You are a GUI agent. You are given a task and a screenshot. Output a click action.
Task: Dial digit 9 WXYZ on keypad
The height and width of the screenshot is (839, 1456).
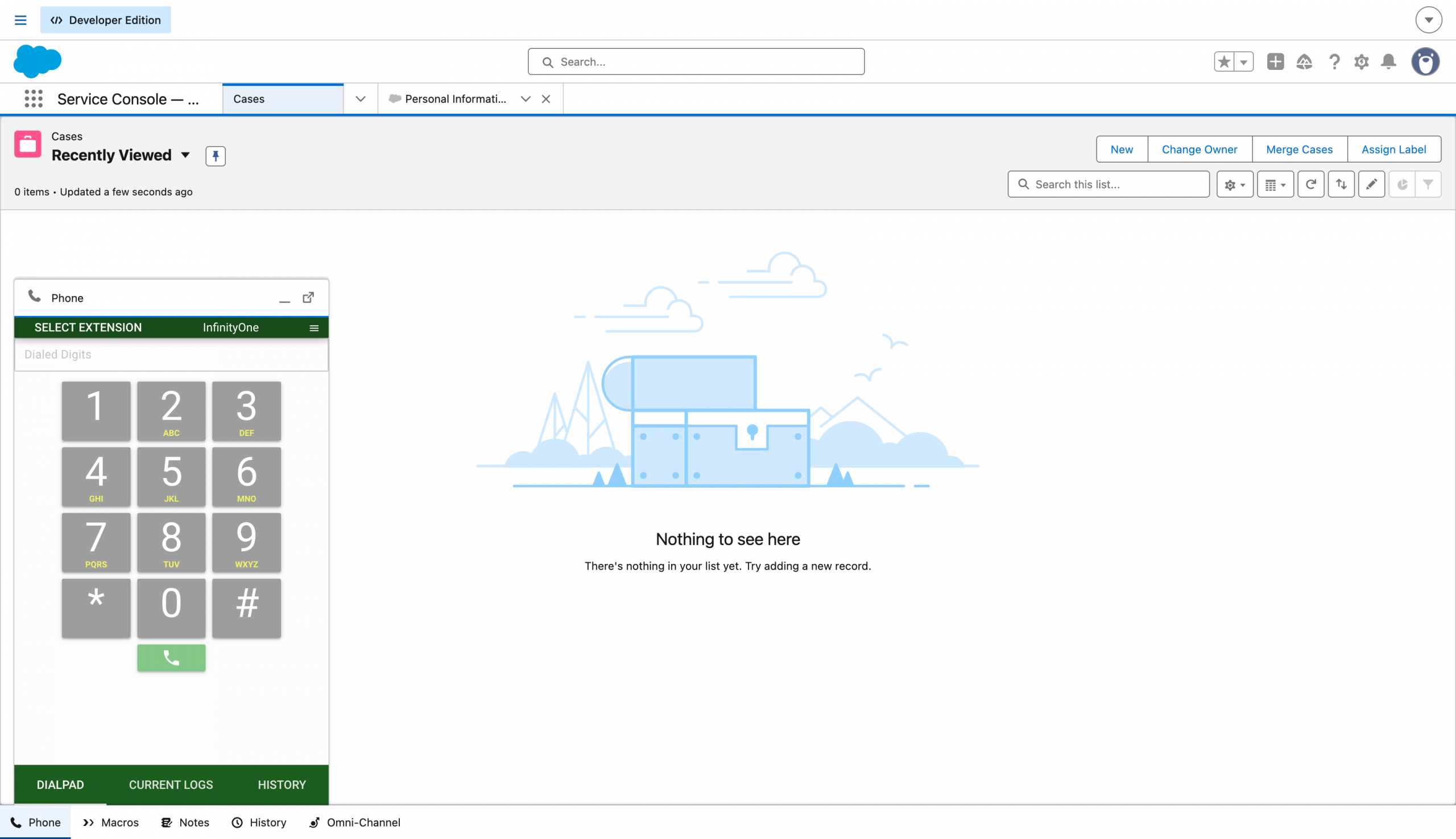[246, 542]
